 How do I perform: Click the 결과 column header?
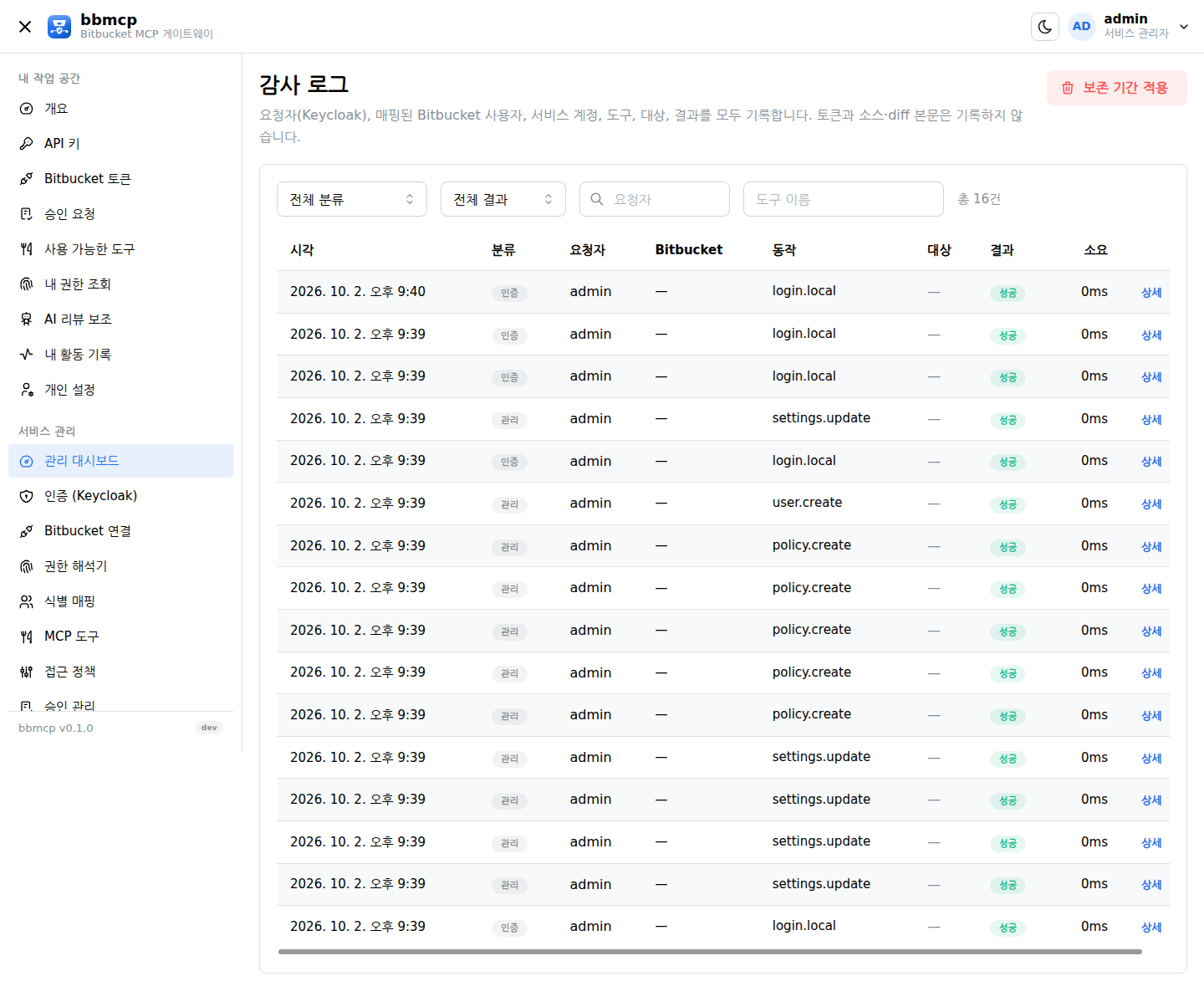coord(1002,250)
